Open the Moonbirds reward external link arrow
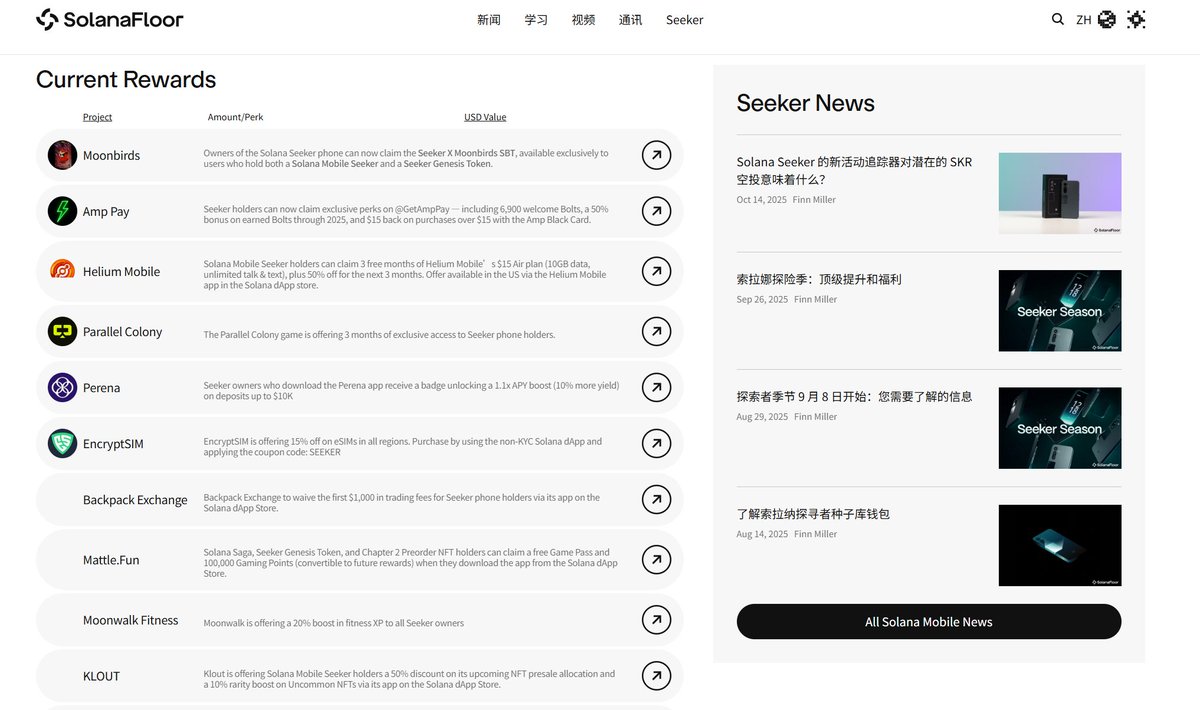 point(656,155)
